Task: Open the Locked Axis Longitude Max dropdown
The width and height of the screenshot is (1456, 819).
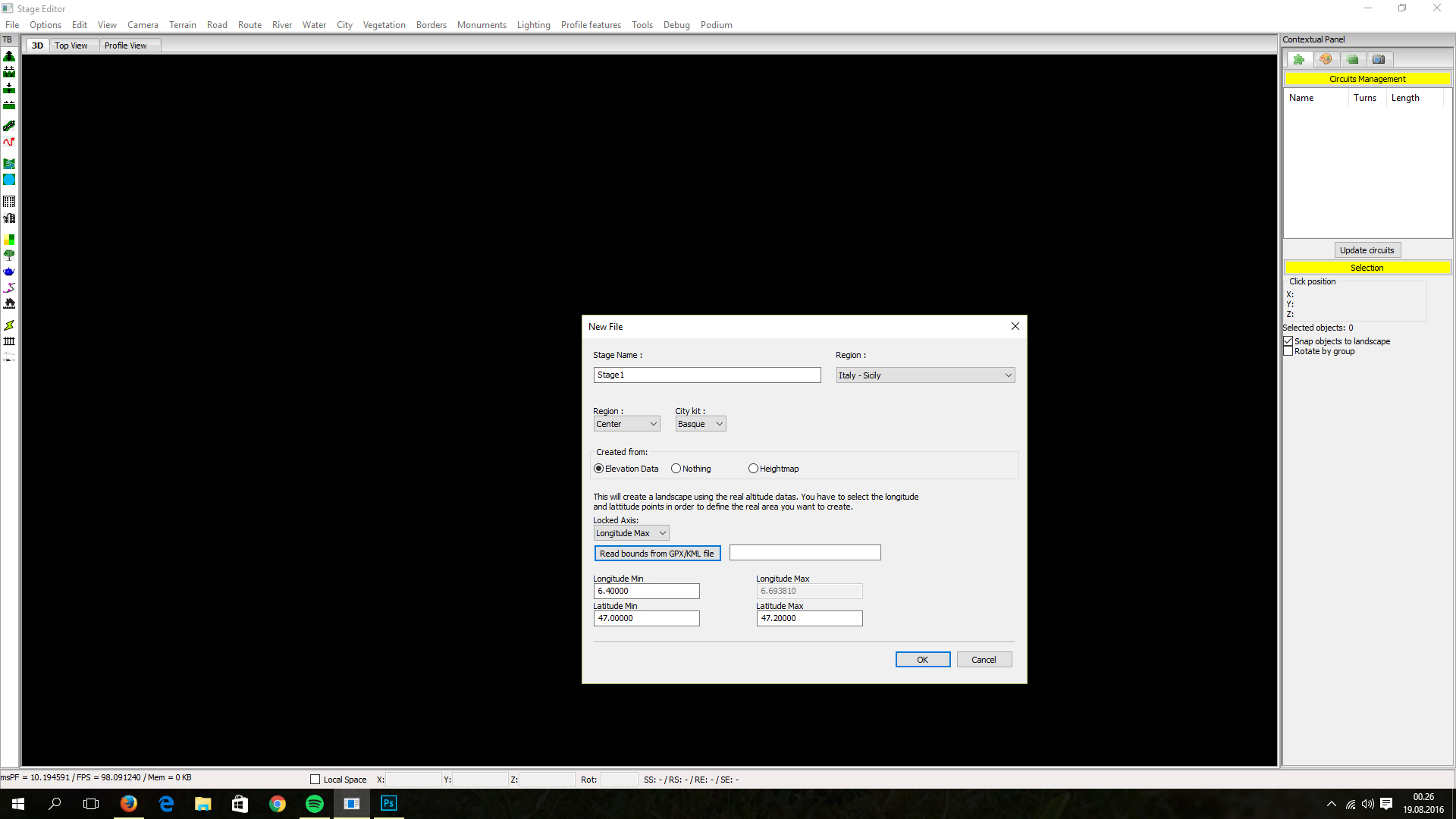Action: pos(631,533)
